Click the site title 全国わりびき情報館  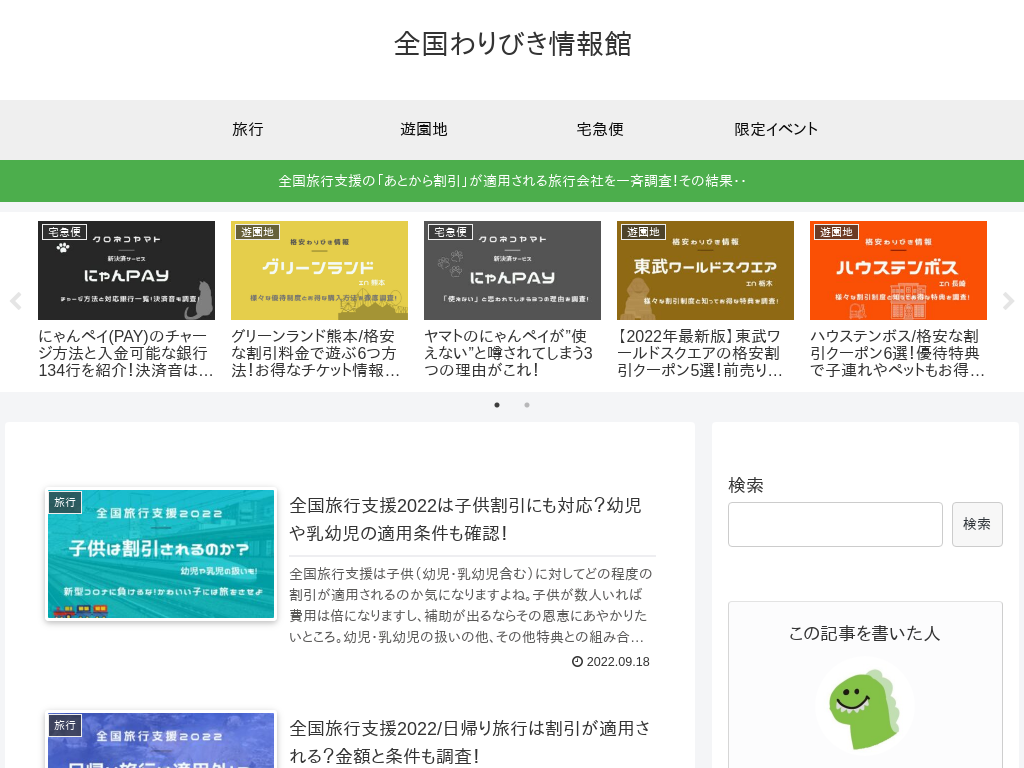513,44
